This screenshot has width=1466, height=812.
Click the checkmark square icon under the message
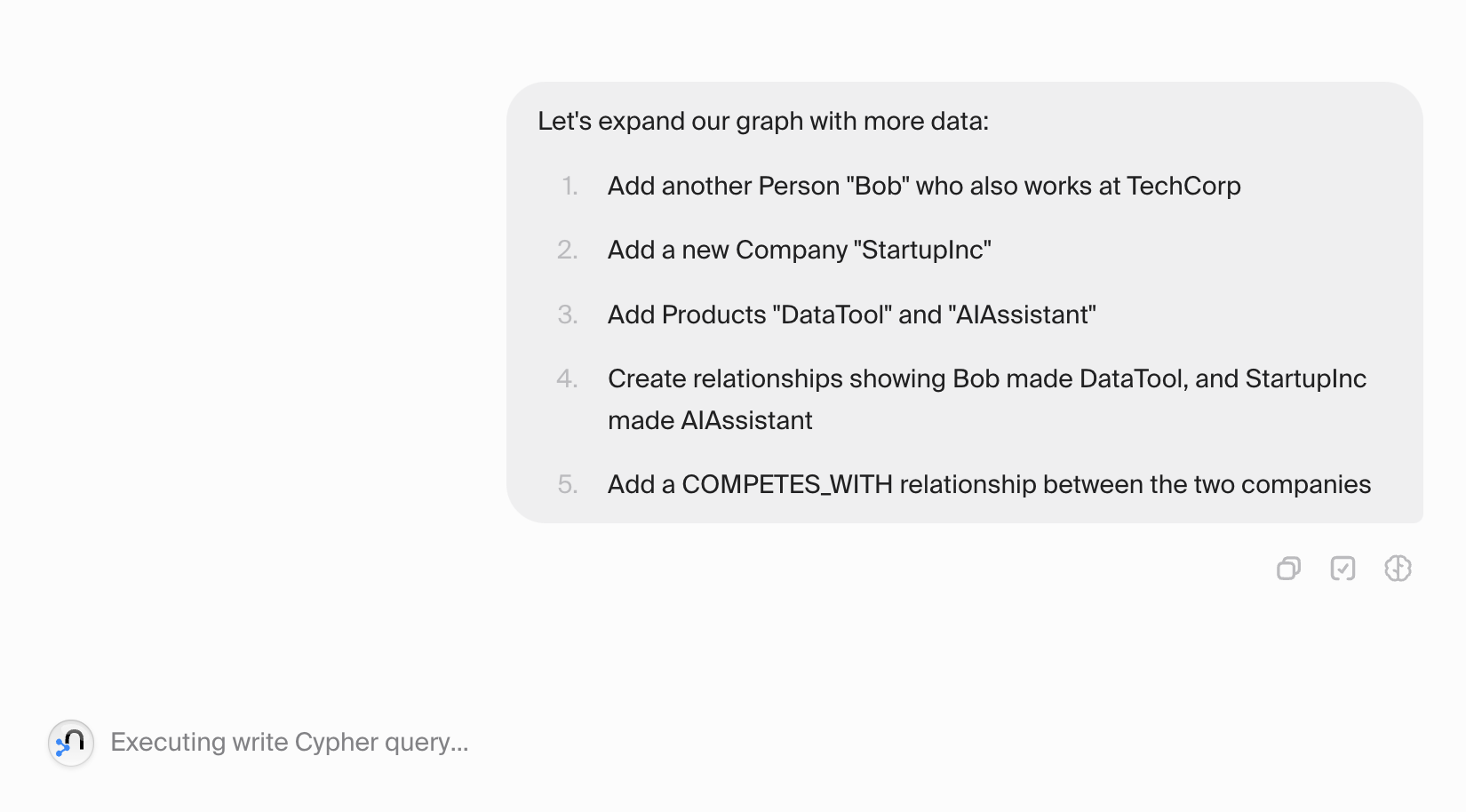coord(1343,569)
